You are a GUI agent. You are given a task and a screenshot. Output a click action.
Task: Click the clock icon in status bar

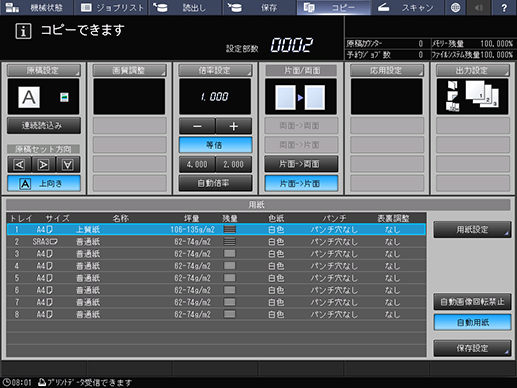[6, 382]
